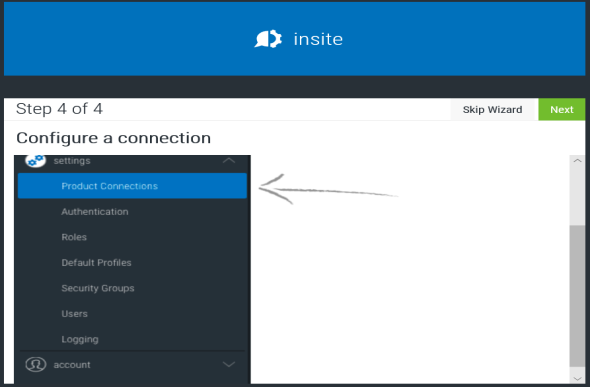
Task: Click the 'Step 4 of 4' text
Action: pyautogui.click(x=59, y=109)
